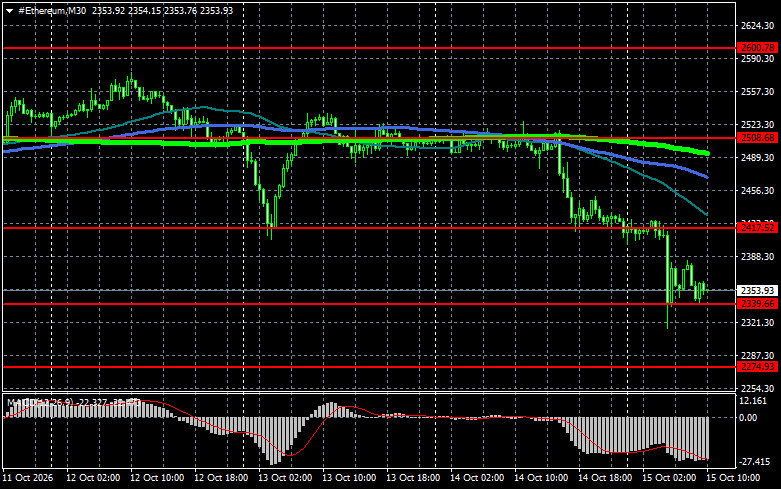Click the MACD scale value 12.161
This screenshot has height=489, width=781.
pyautogui.click(x=753, y=401)
